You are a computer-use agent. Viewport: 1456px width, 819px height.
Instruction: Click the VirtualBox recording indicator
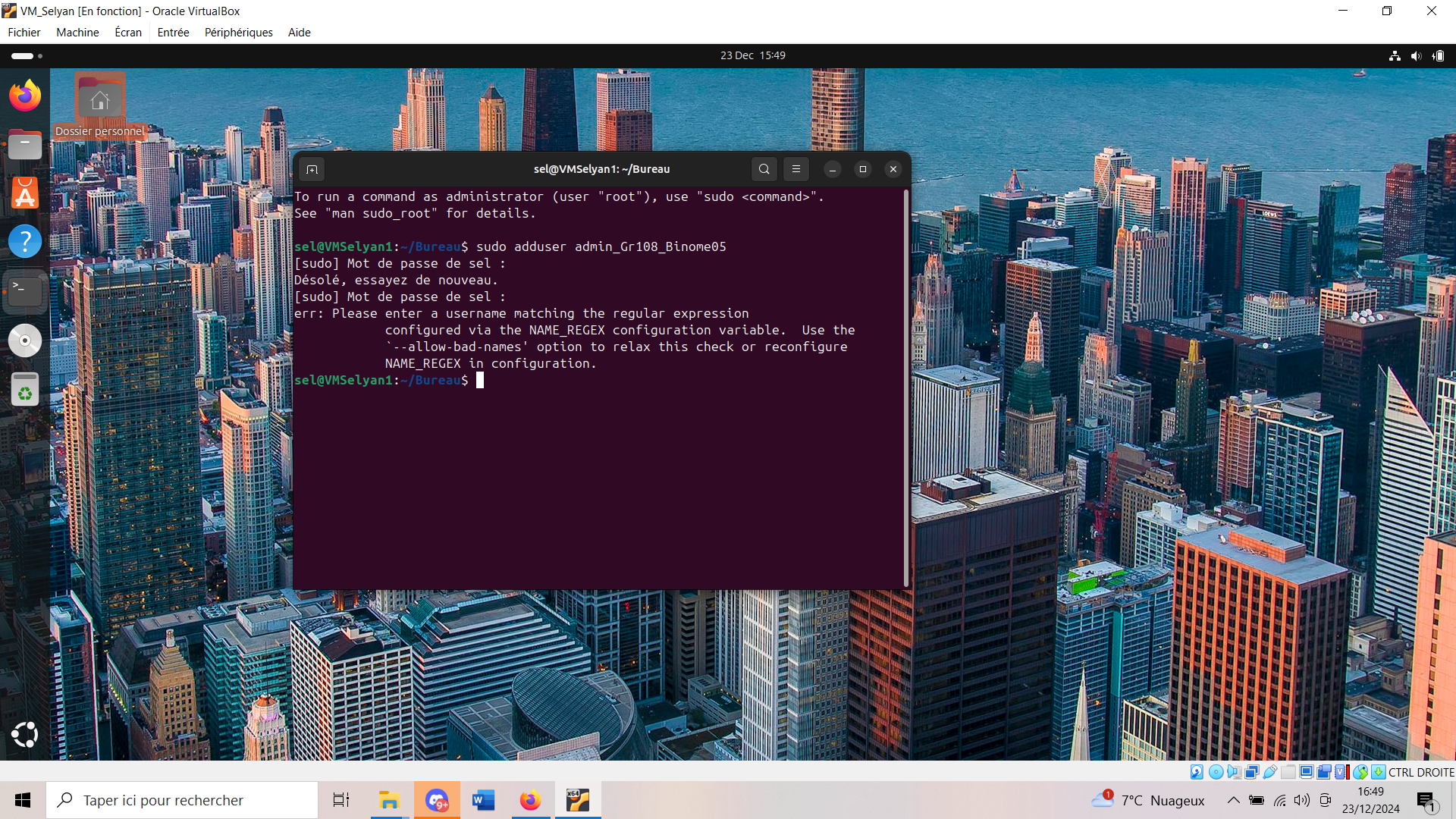pos(1324,772)
